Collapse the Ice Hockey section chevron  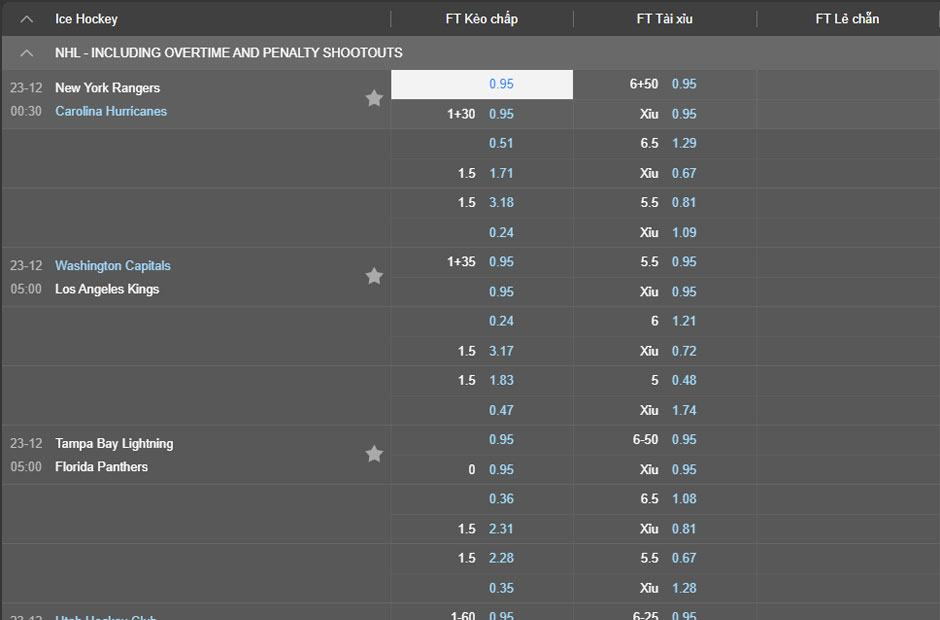tap(27, 19)
